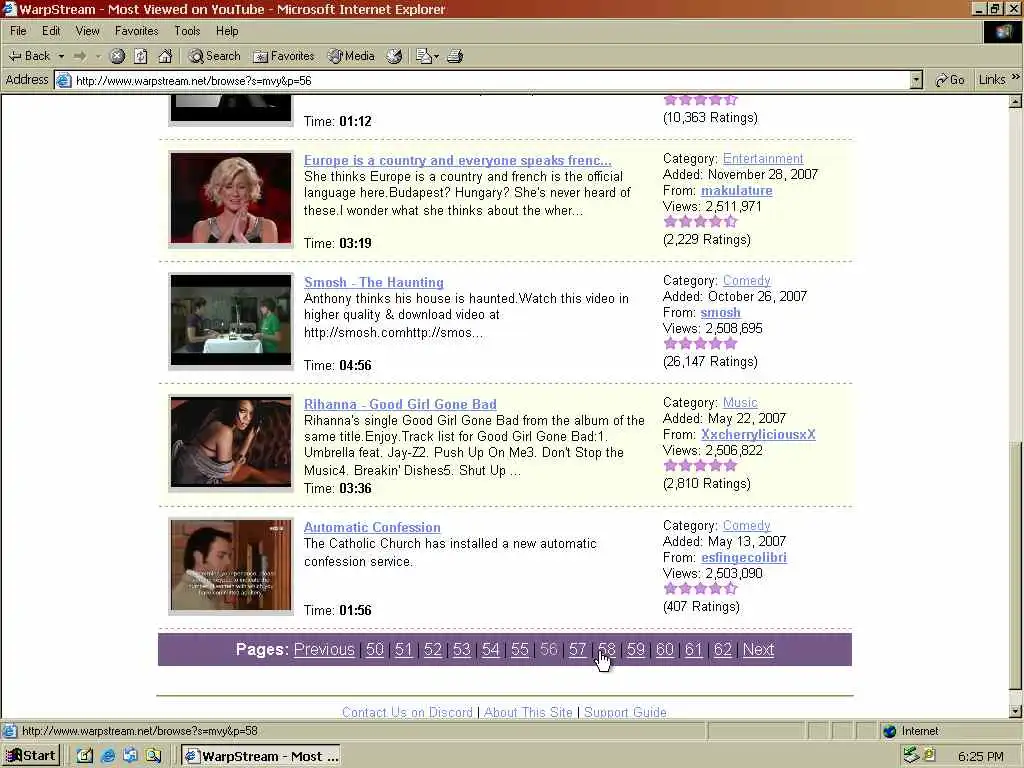The width and height of the screenshot is (1024, 768).
Task: Open uploader XxcherryliciousxX profile link
Action: (x=758, y=434)
